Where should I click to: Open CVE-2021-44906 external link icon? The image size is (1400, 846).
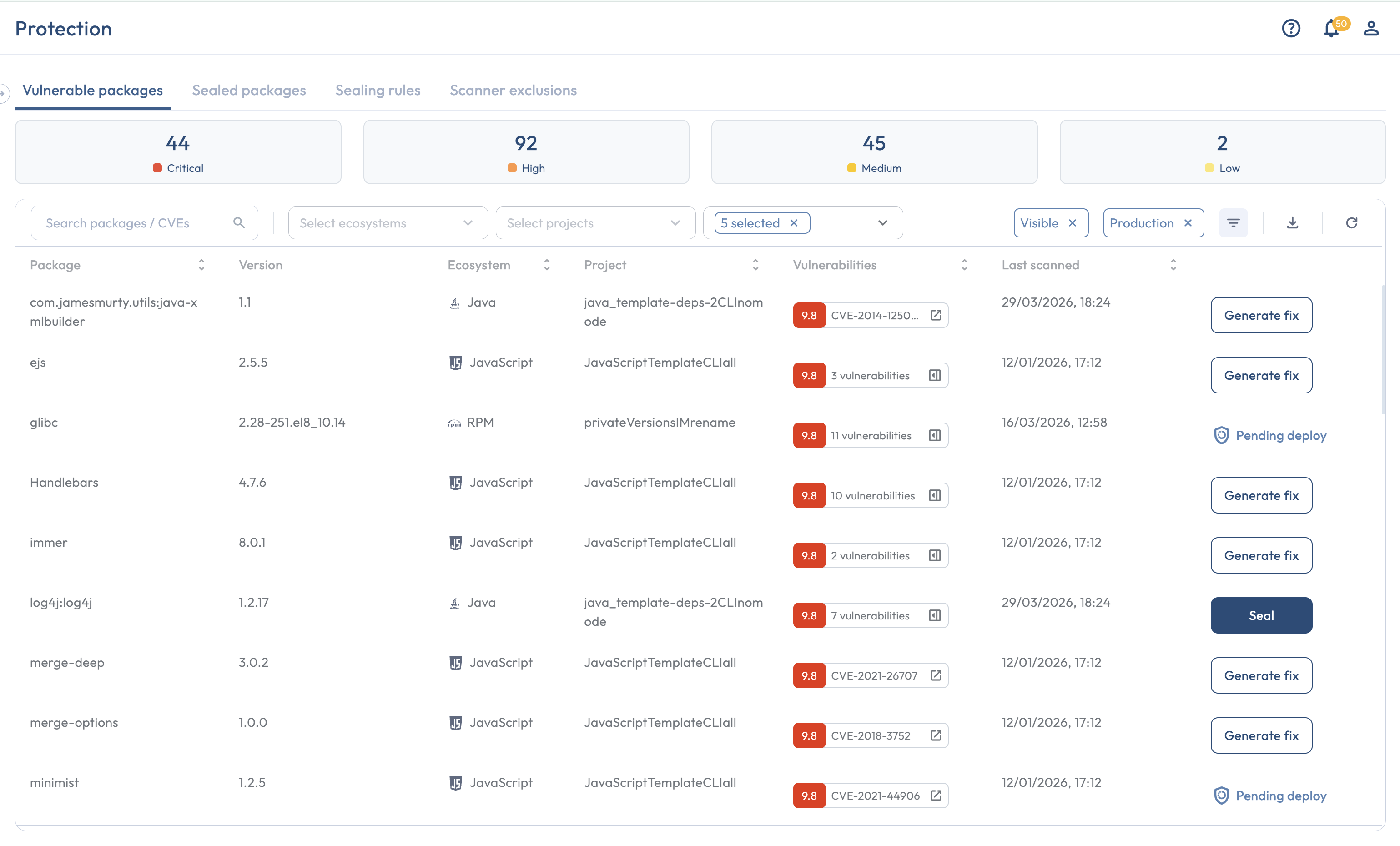tap(935, 796)
